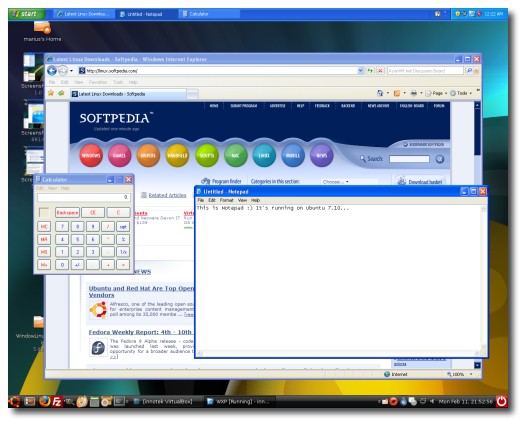Switch to Calculator in XP taskbar
521x421 pixels.
coord(209,14)
